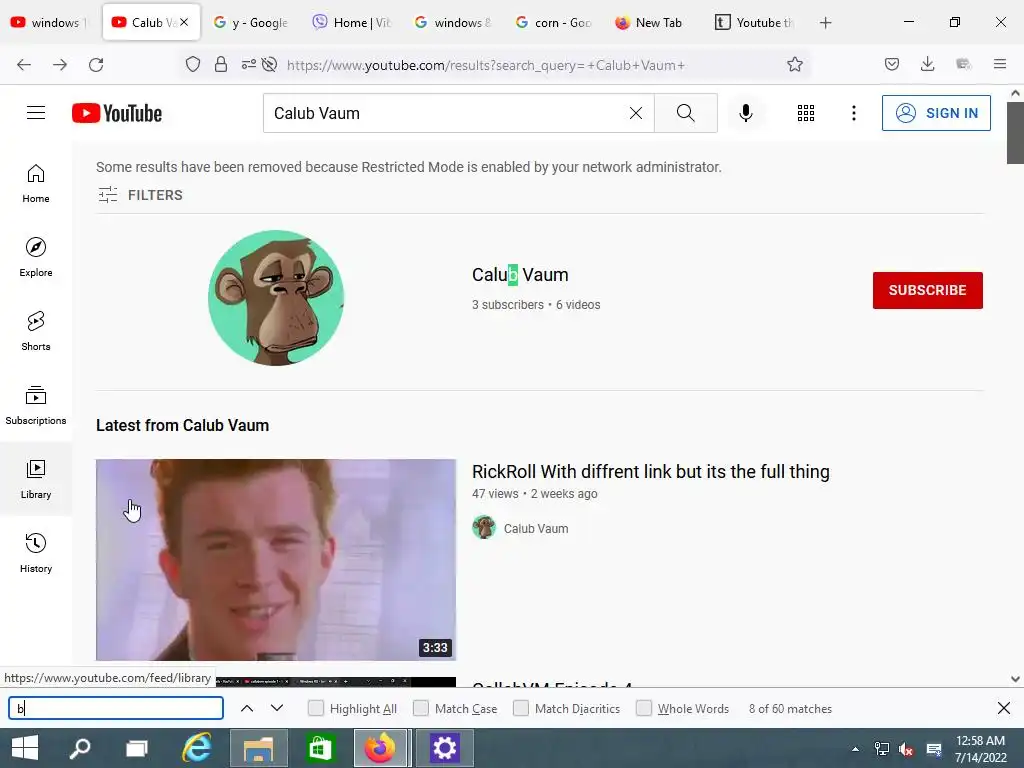Switch to the Home | Viber tab
The image size is (1024, 768).
click(x=352, y=23)
